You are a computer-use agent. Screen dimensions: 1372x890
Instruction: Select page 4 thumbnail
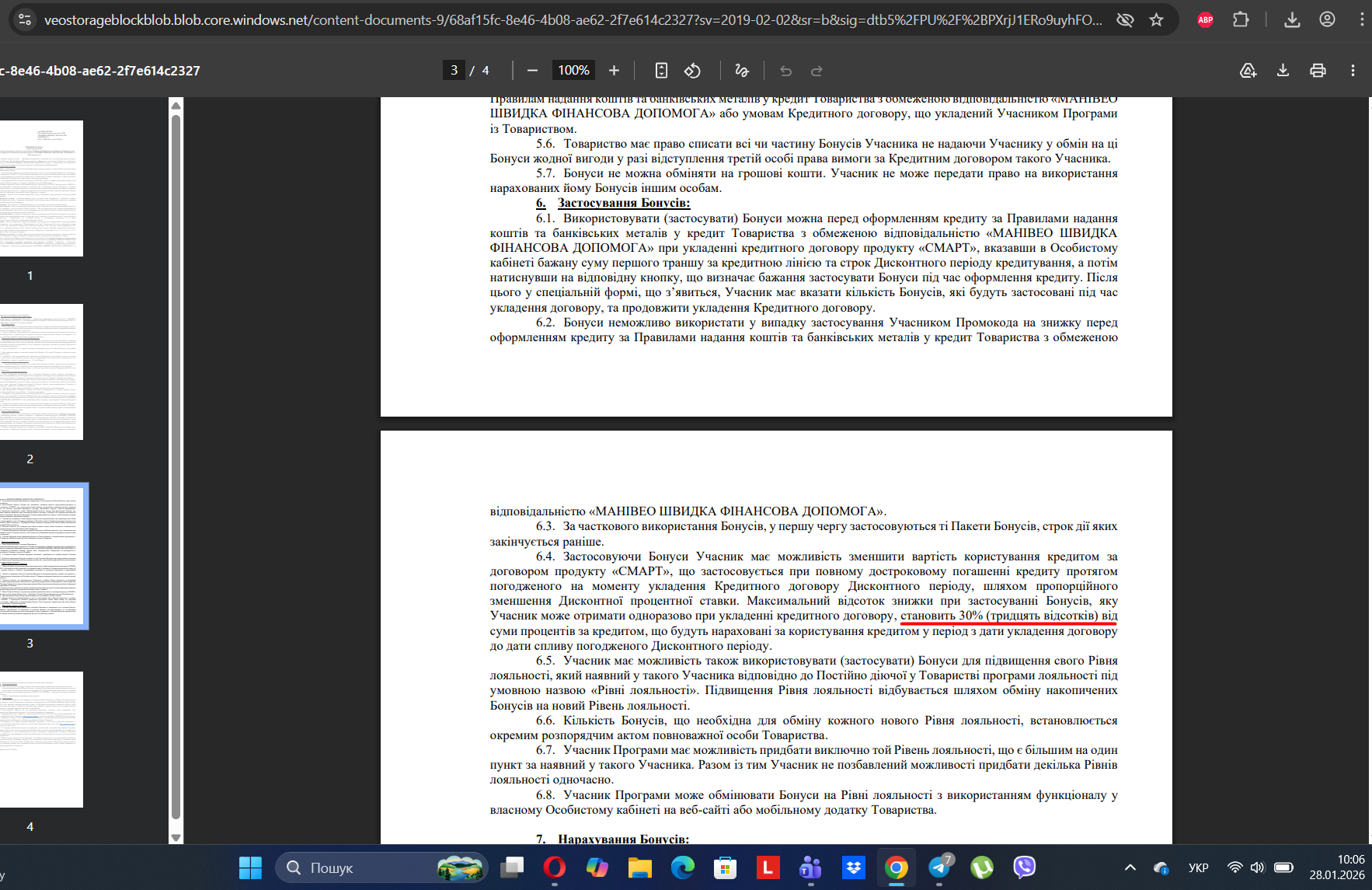(41, 739)
